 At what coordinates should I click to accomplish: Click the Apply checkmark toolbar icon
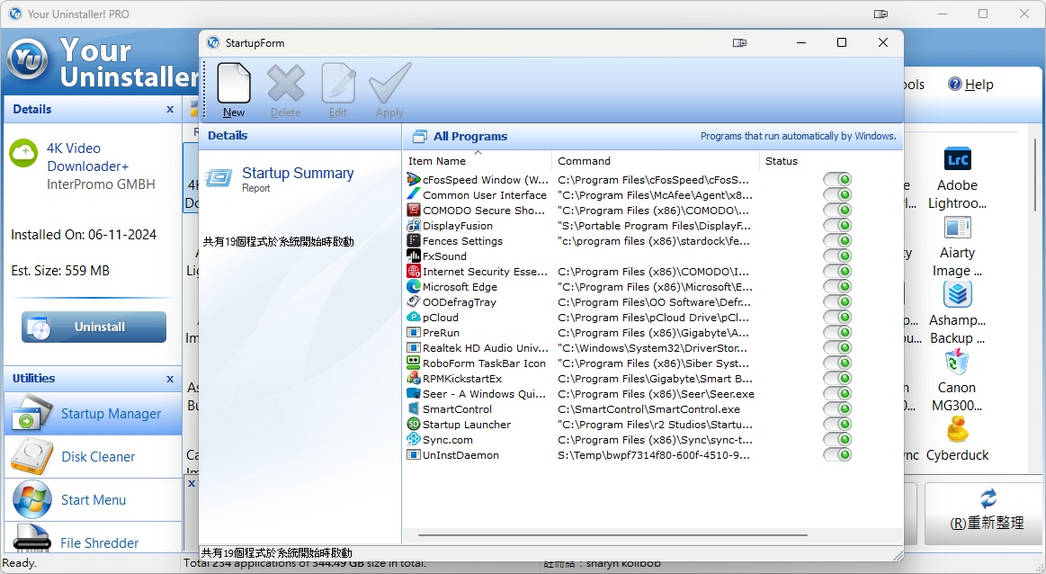[x=390, y=83]
